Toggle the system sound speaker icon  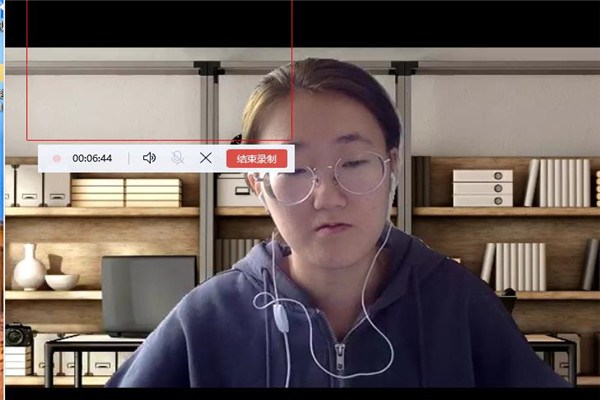(150, 158)
